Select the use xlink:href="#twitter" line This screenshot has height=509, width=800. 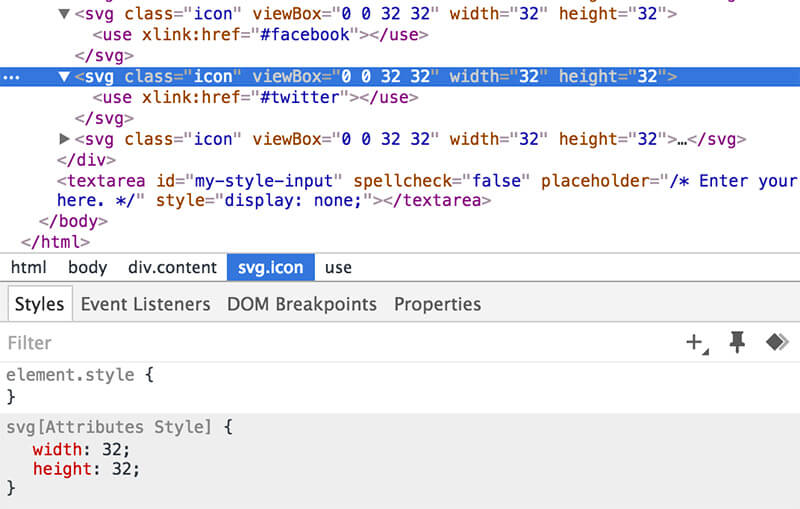(255, 97)
